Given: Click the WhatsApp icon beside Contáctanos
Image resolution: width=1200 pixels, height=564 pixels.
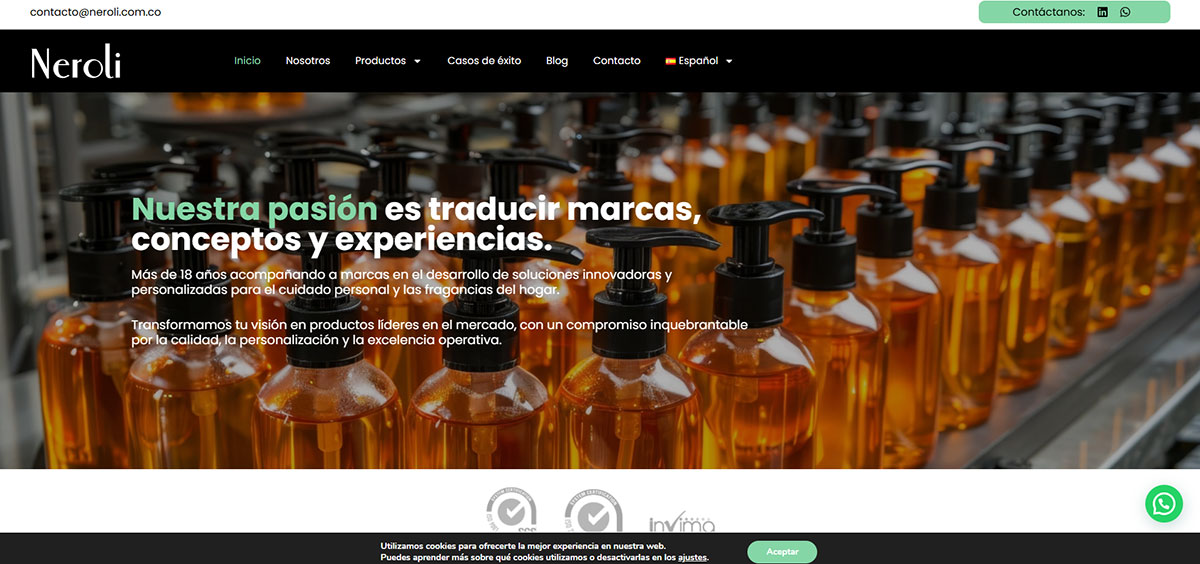Looking at the screenshot, I should 1125,12.
